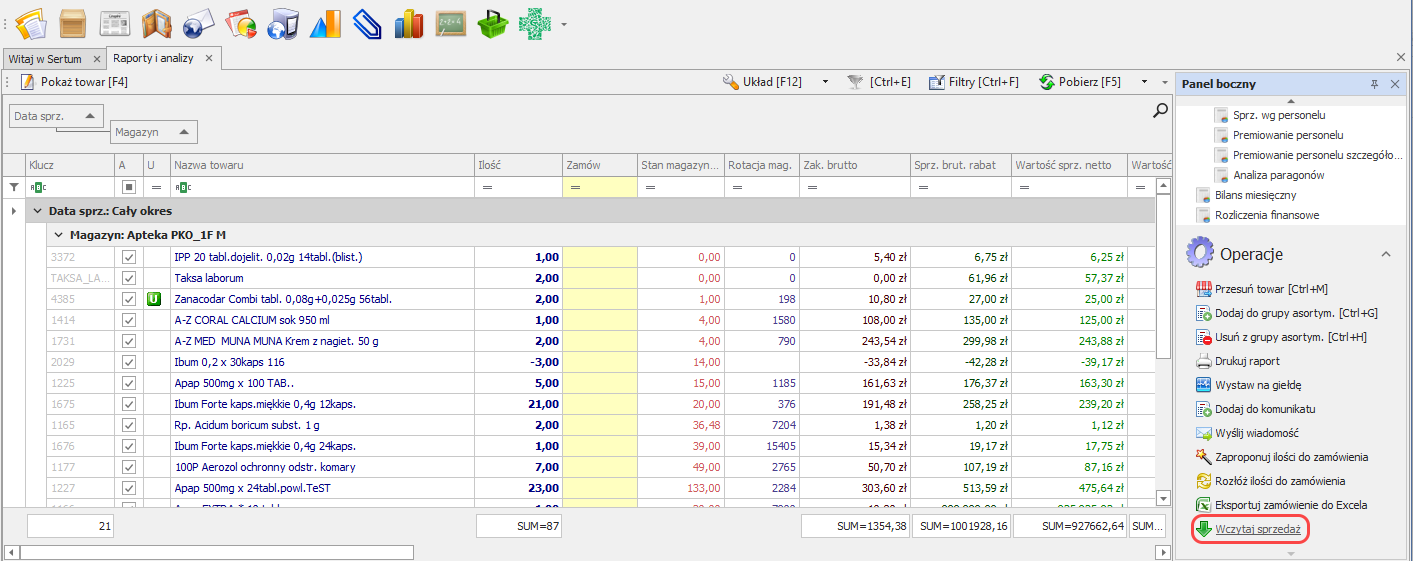Click the blue paperclip toolbar icon
The width and height of the screenshot is (1413, 561).
point(367,23)
